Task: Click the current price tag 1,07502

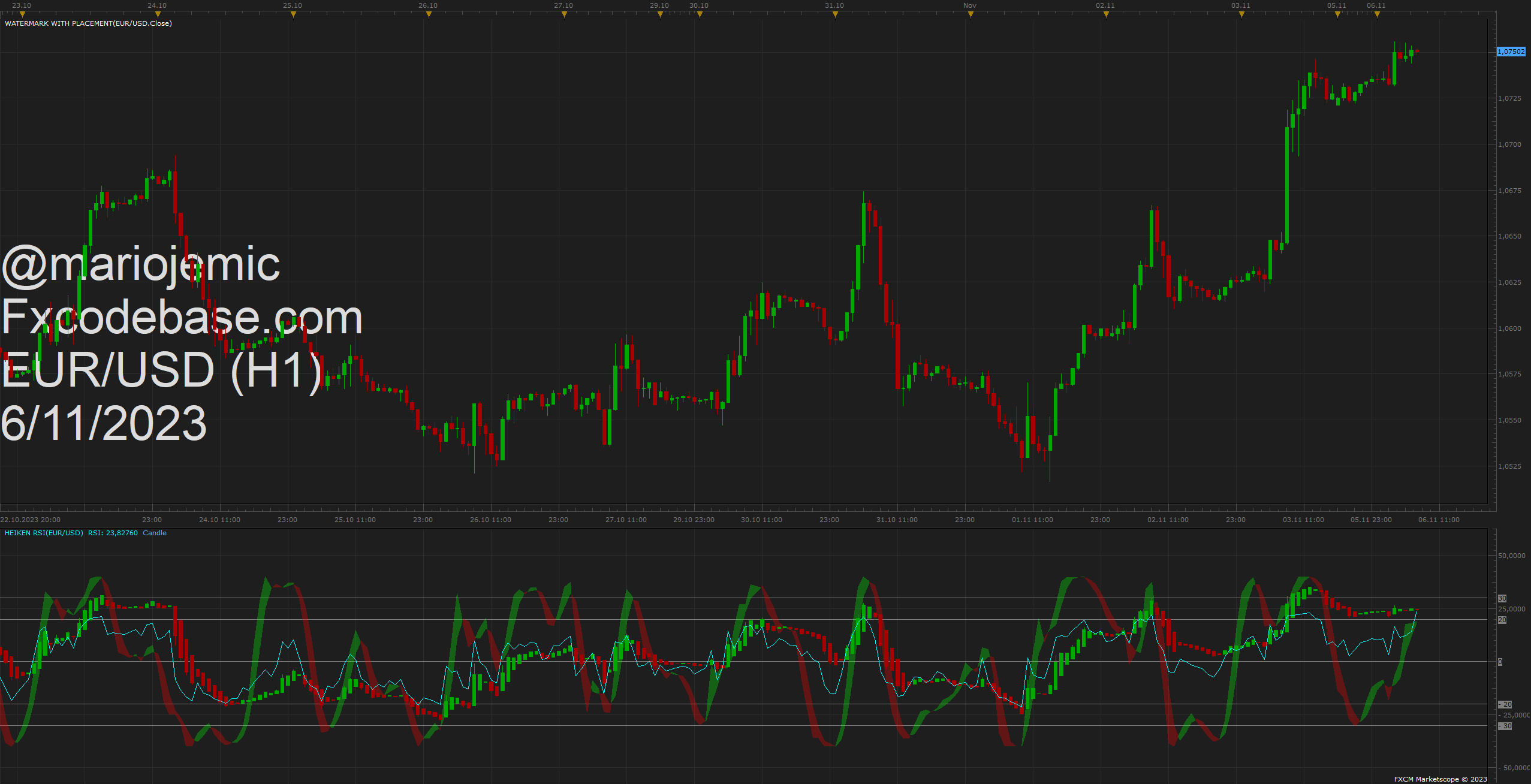Action: click(x=1511, y=52)
